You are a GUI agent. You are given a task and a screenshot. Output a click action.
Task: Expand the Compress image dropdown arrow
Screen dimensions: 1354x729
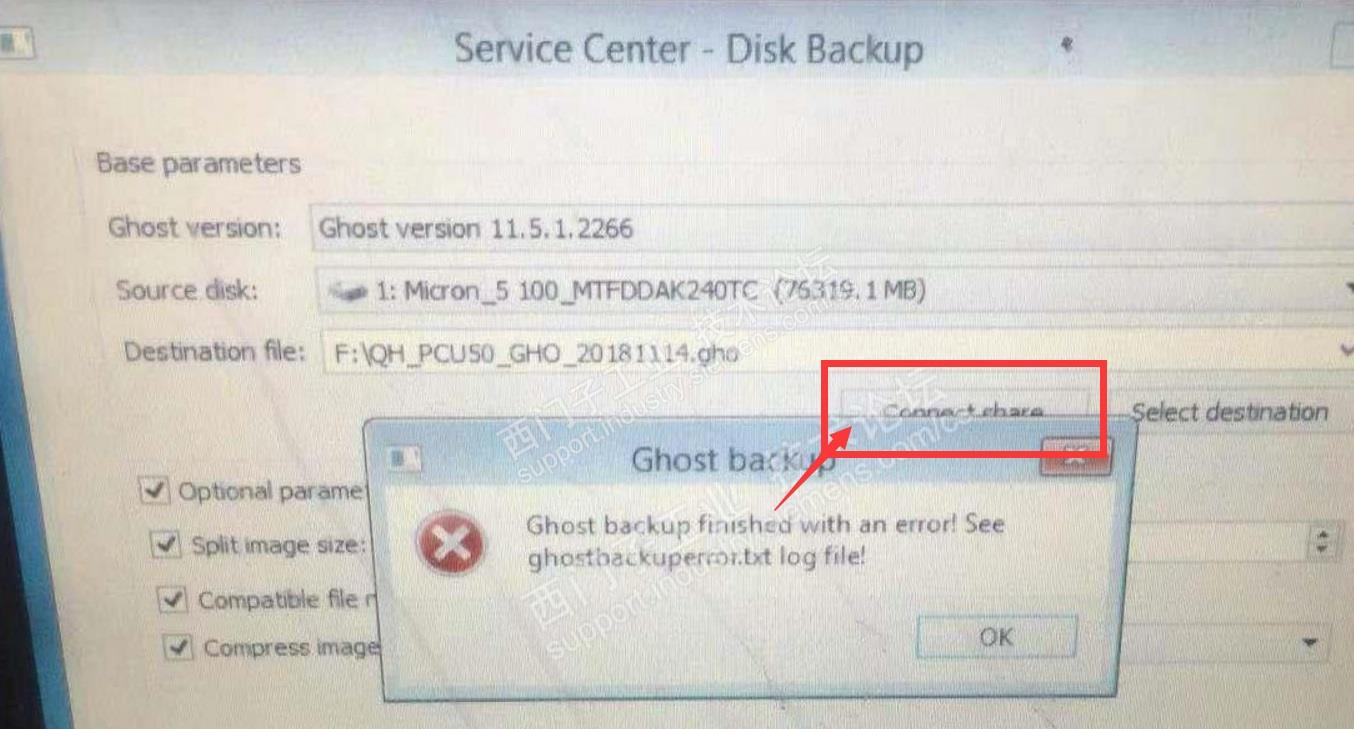tap(1310, 643)
